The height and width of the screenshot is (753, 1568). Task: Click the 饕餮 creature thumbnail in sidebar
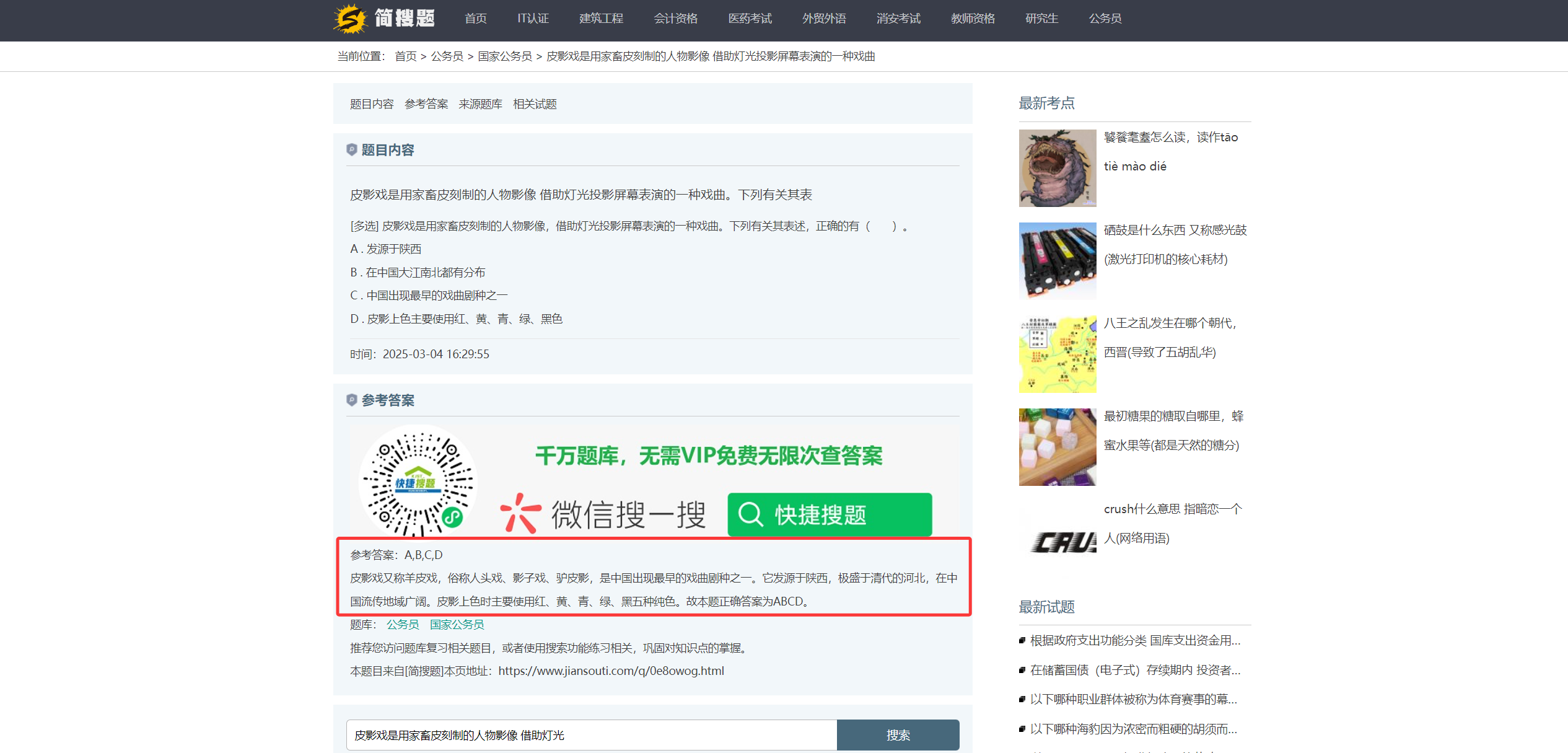1057,168
